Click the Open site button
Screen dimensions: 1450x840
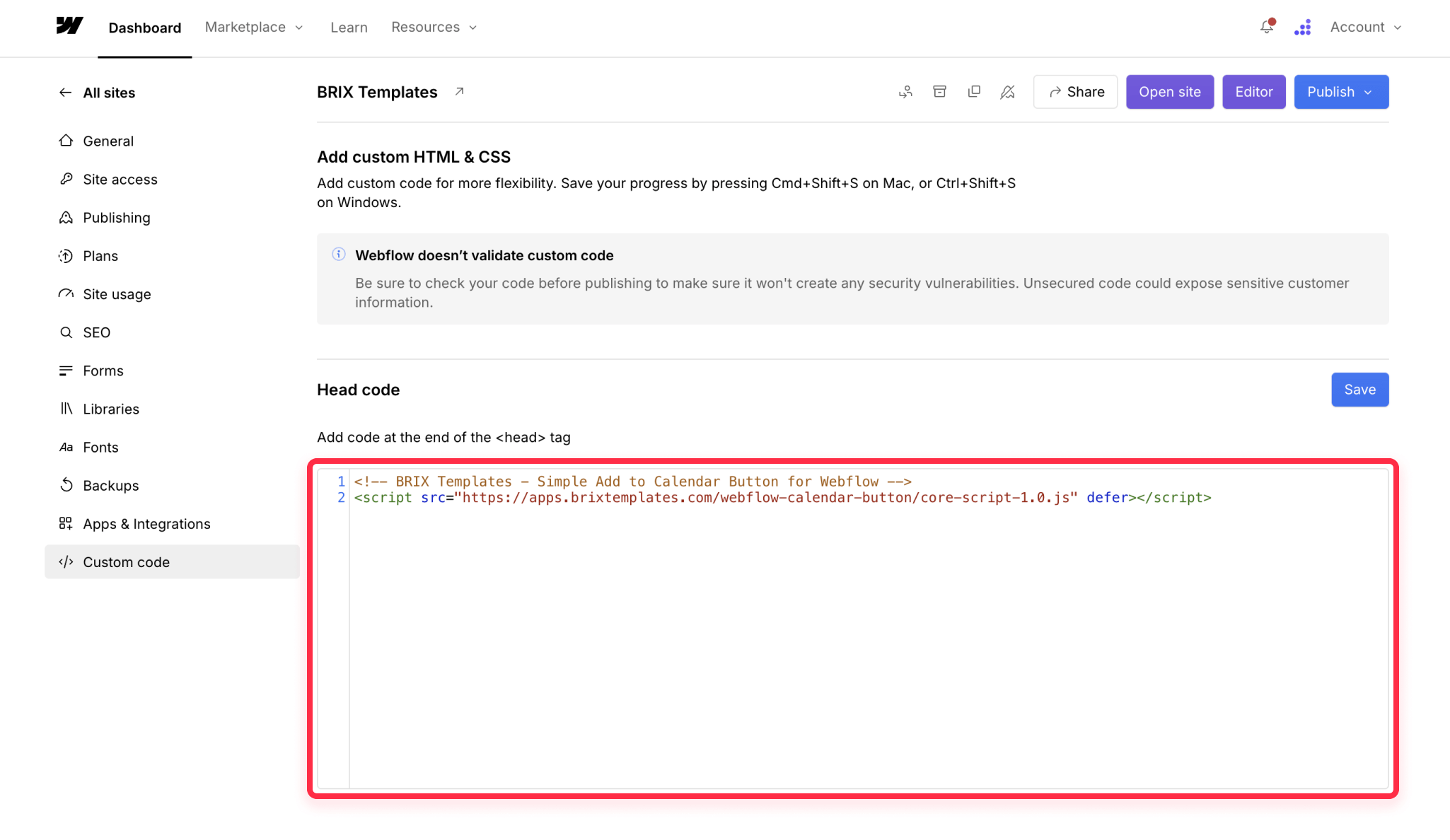click(x=1170, y=92)
